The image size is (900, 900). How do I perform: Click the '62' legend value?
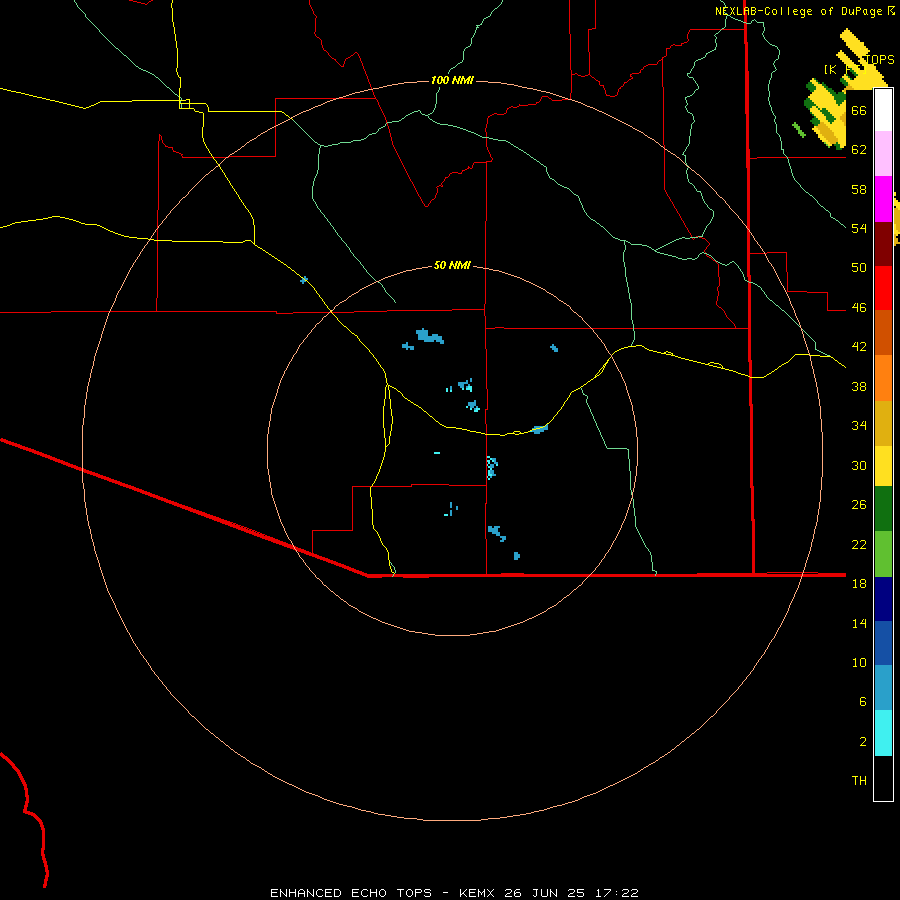coord(859,150)
